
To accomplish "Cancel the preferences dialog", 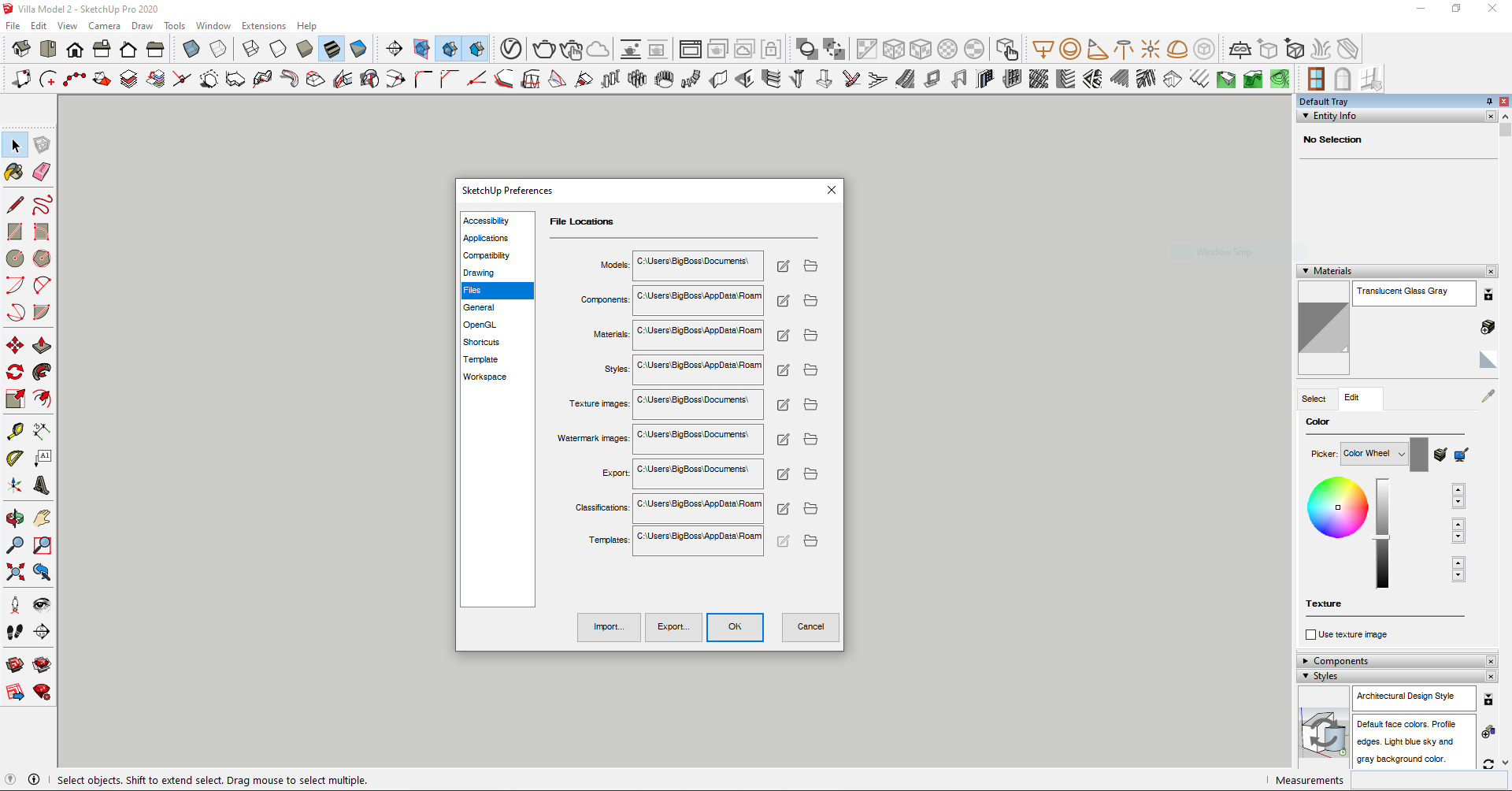I will point(810,627).
